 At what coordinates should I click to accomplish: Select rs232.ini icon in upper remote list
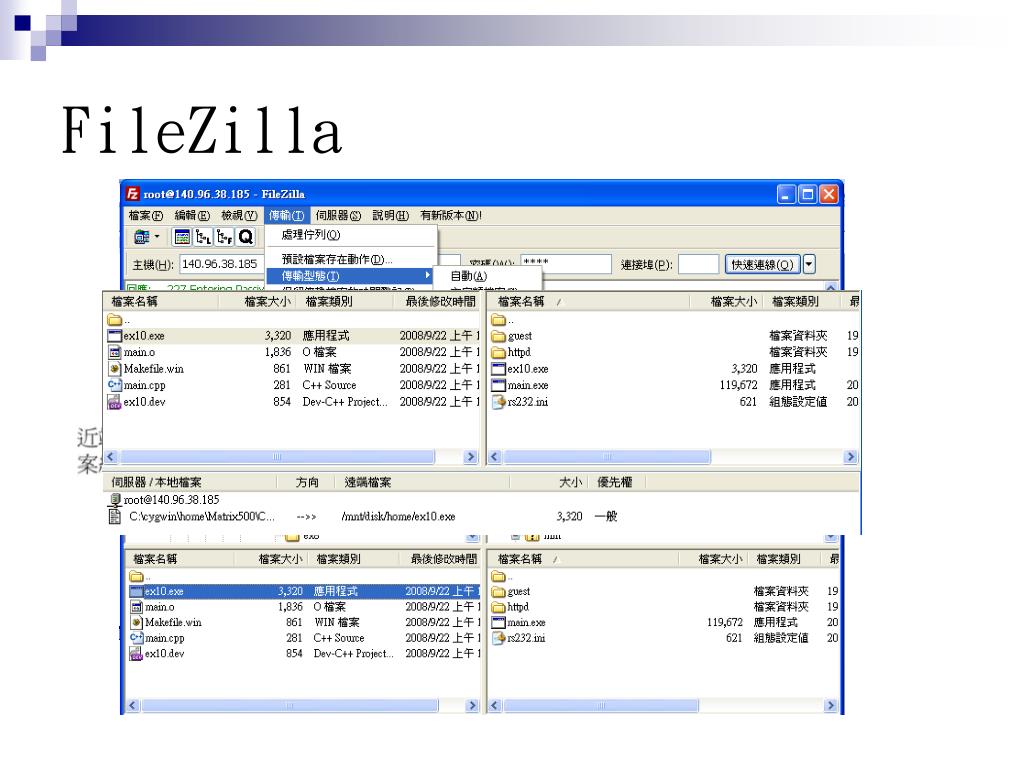pos(499,402)
